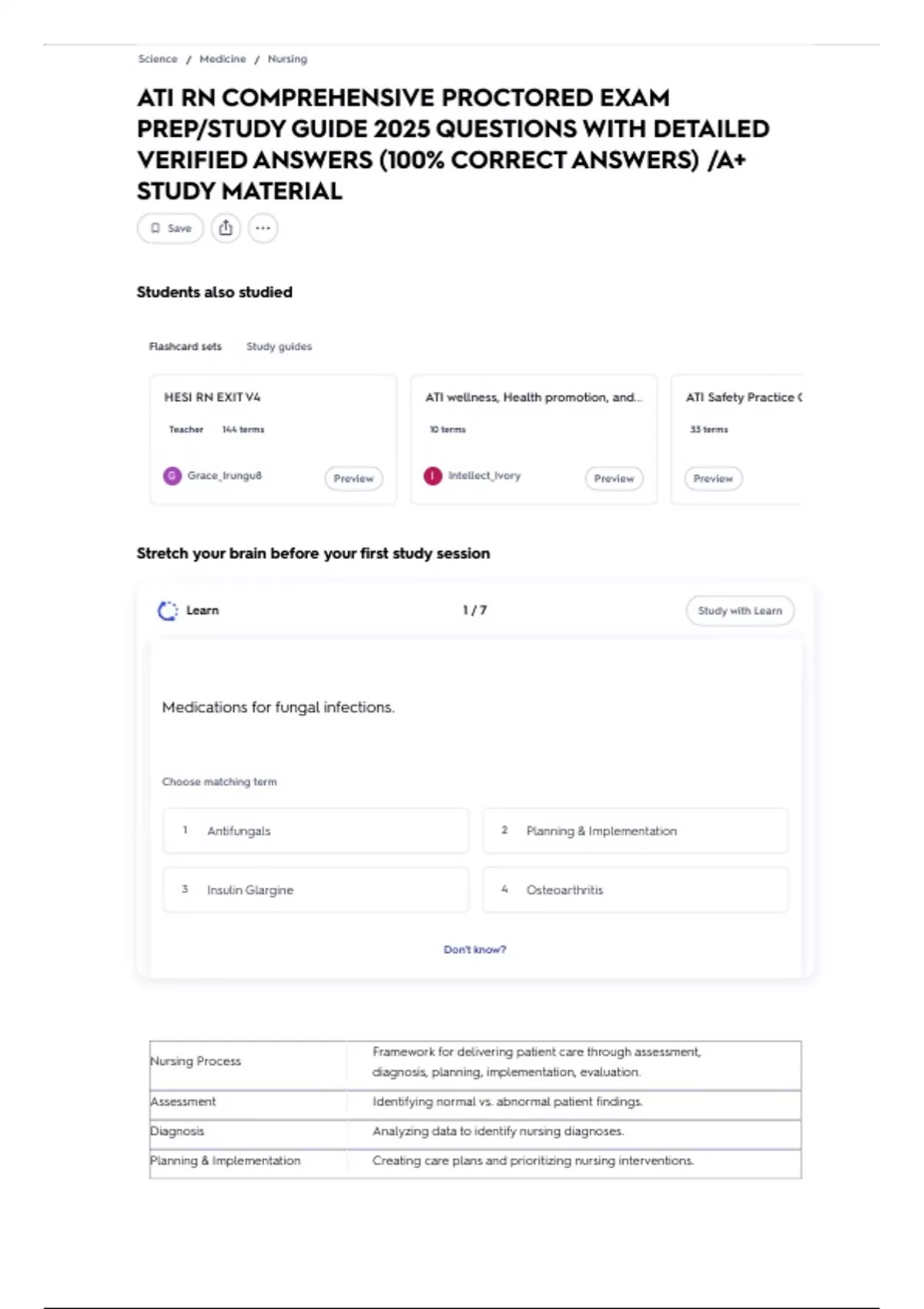Click the Don't know? link

(x=474, y=949)
